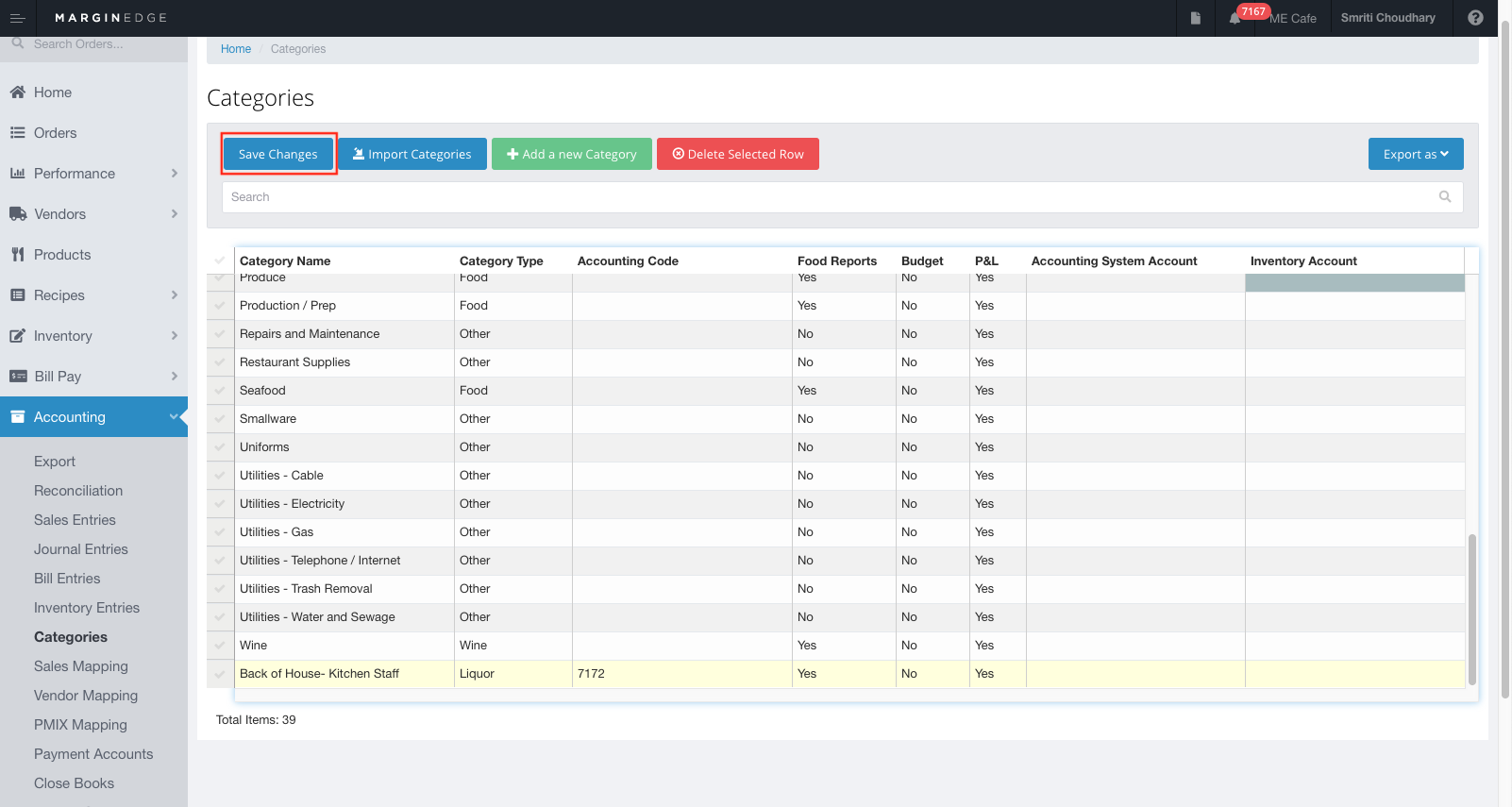Click the categories Search input field

pyautogui.click(x=842, y=197)
